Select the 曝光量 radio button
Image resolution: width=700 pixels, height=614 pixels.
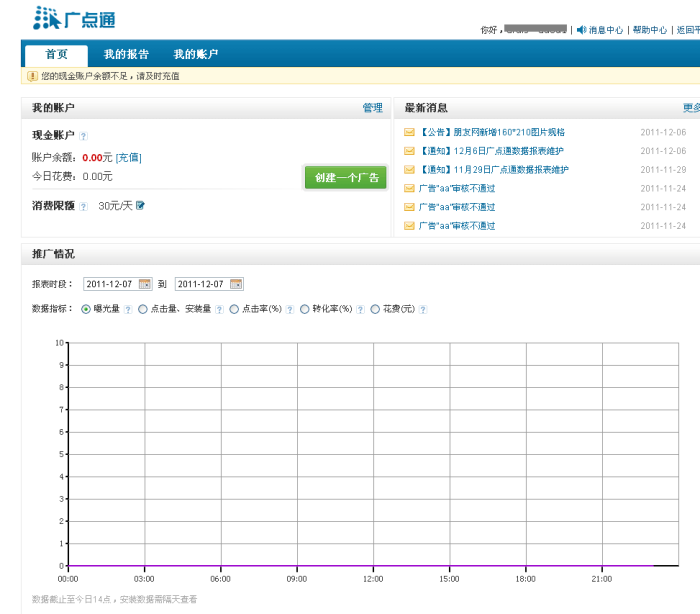point(86,310)
